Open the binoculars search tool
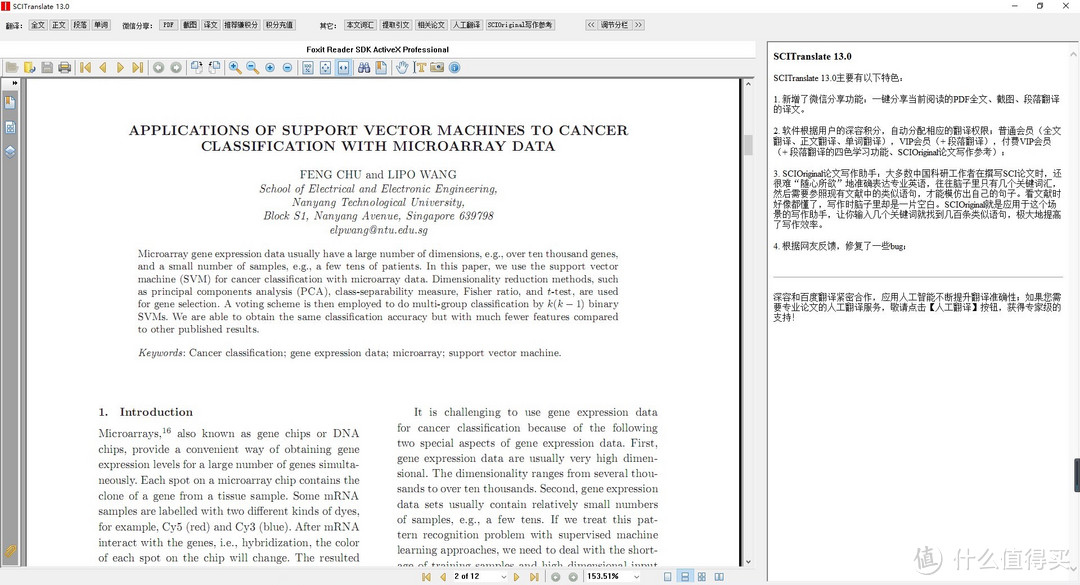This screenshot has width=1080, height=585. tap(364, 68)
